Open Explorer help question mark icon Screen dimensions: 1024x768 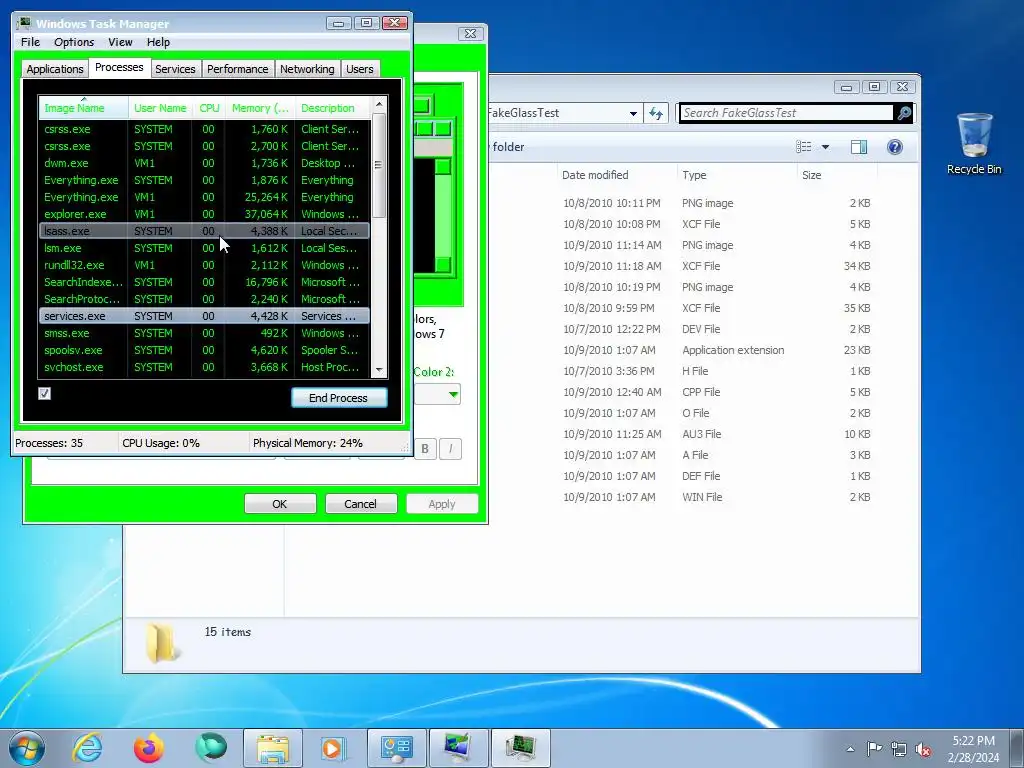(x=895, y=147)
